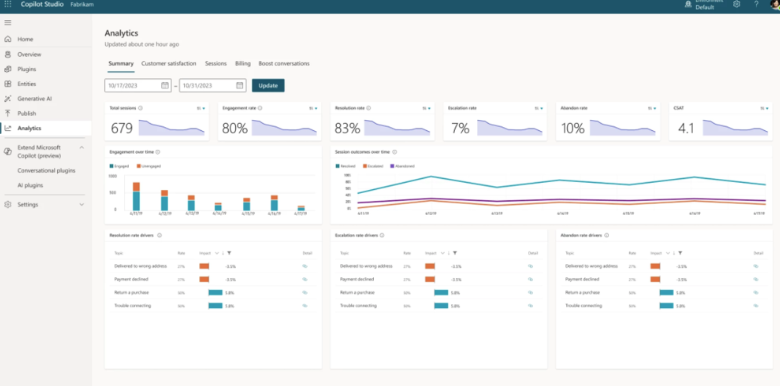The image size is (780, 386).
Task: Click info icon beside Session outcomes over time
Action: point(394,152)
